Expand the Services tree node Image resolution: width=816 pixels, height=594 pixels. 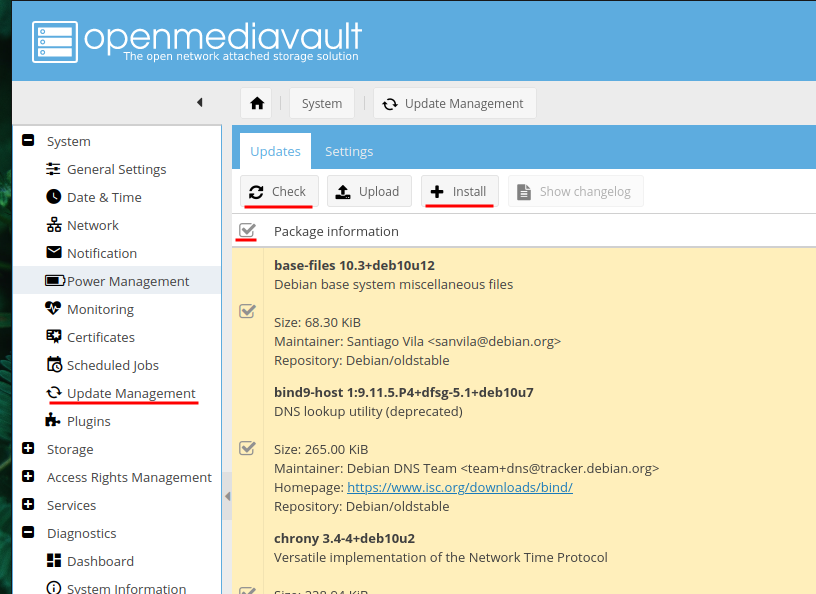28,504
